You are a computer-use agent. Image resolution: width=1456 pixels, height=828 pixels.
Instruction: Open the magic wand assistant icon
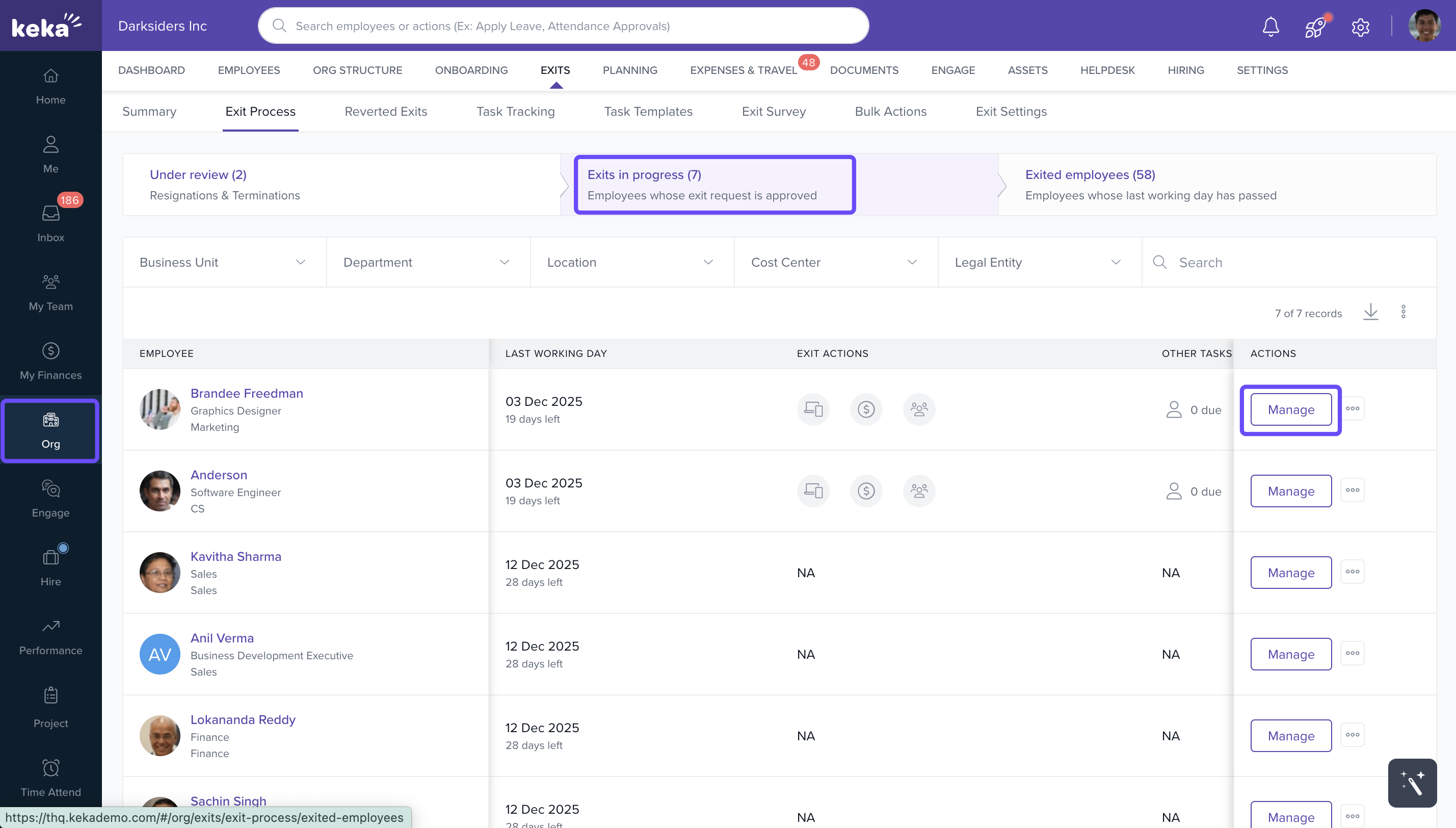tap(1412, 783)
